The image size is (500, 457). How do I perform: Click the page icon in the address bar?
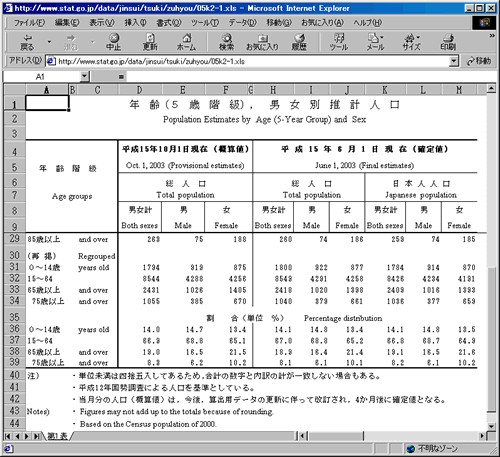(x=51, y=61)
